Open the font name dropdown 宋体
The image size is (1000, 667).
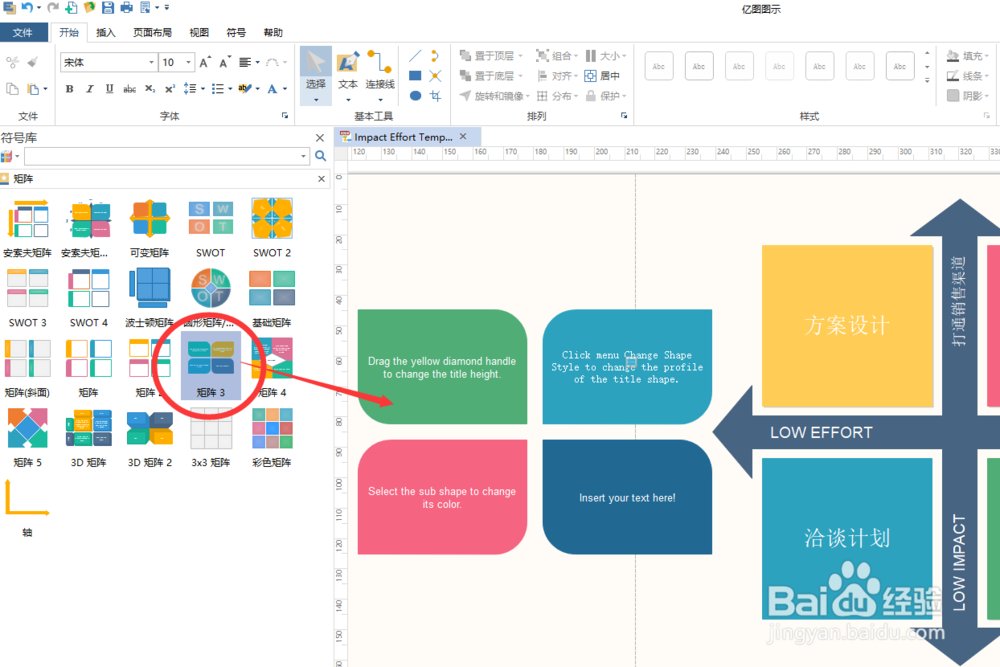pos(152,62)
